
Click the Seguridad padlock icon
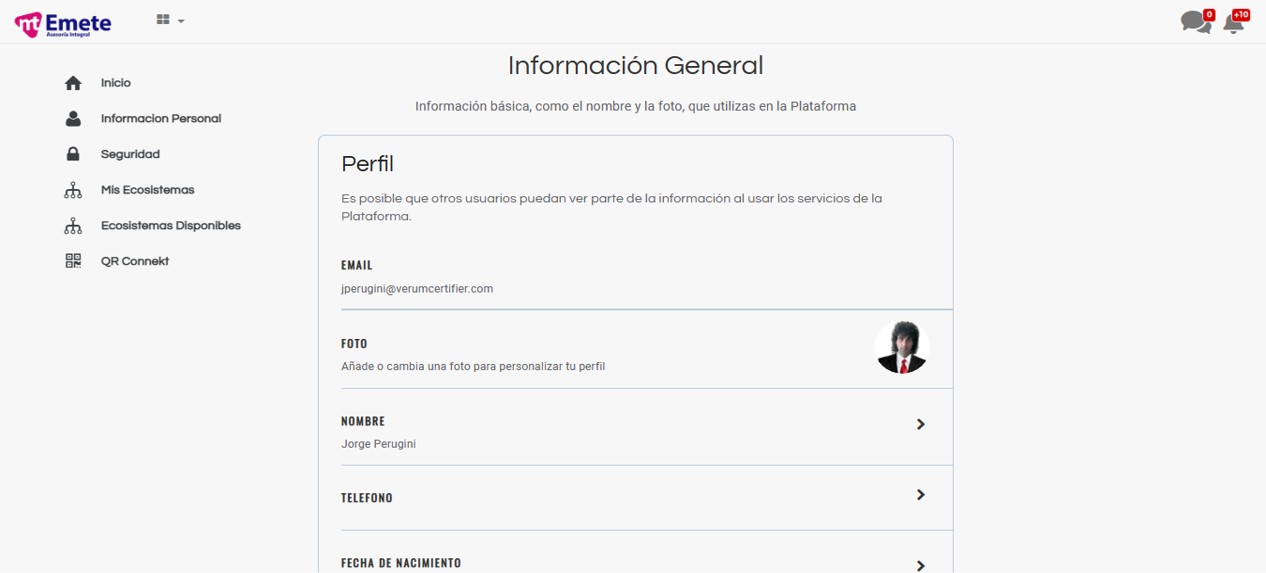(x=73, y=154)
